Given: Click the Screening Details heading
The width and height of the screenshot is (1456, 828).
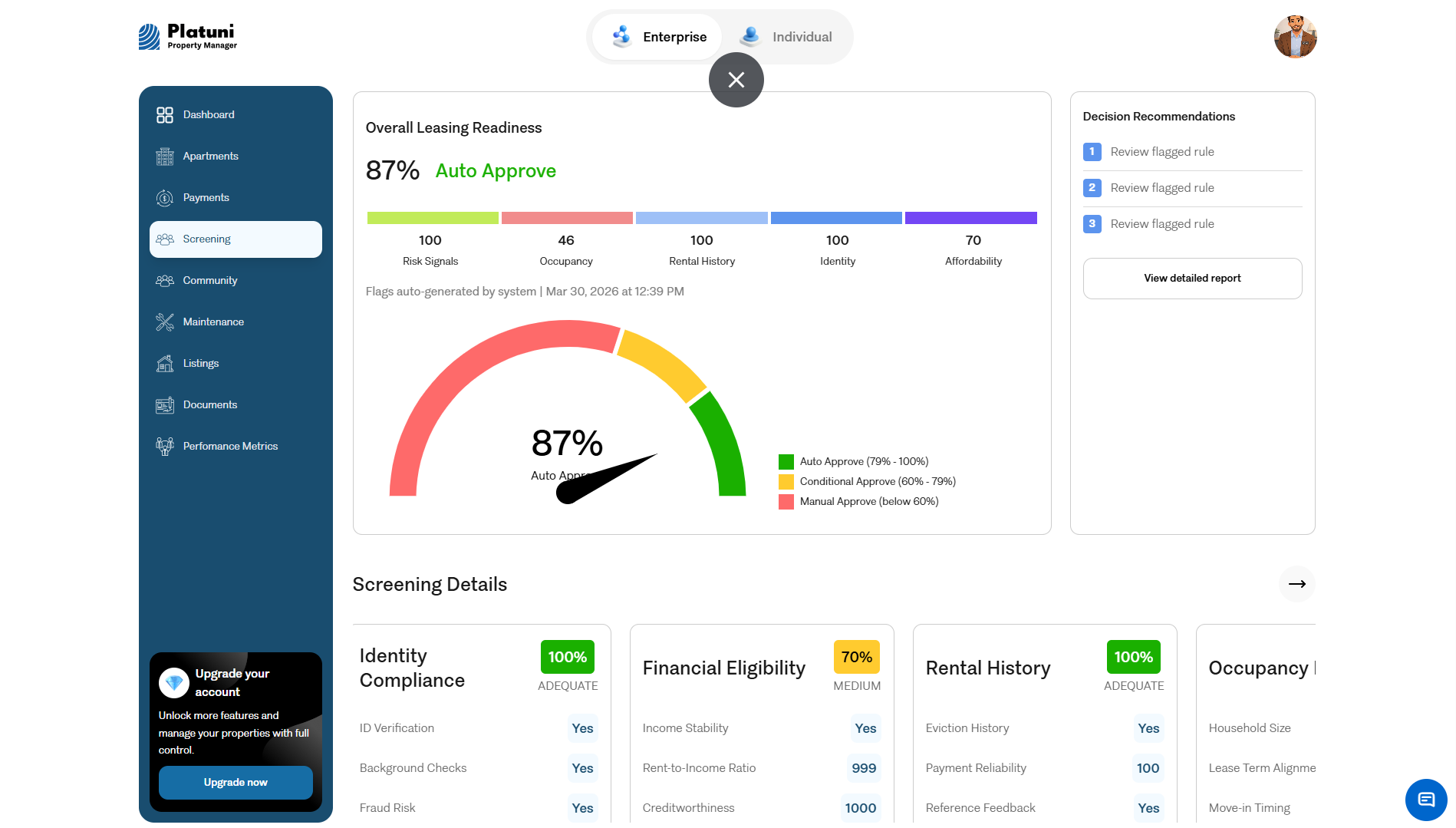Looking at the screenshot, I should pos(430,585).
